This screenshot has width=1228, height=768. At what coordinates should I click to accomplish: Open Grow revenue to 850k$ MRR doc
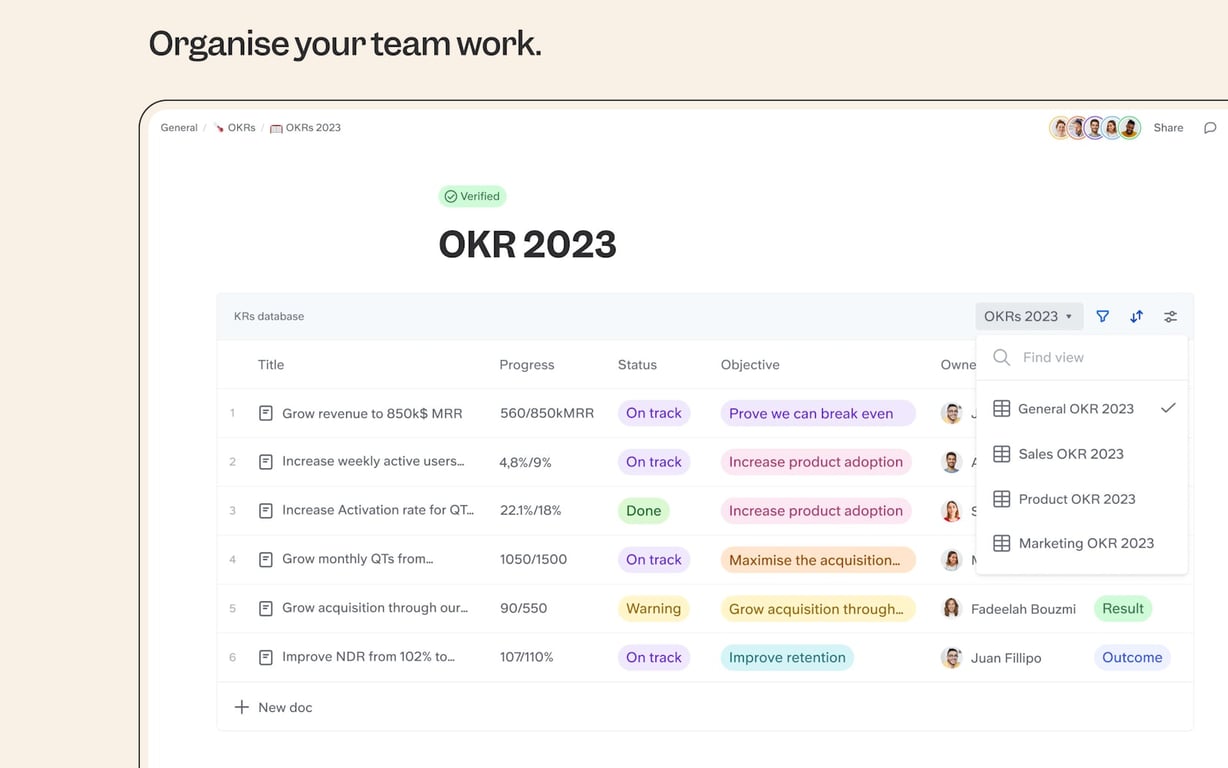point(372,413)
